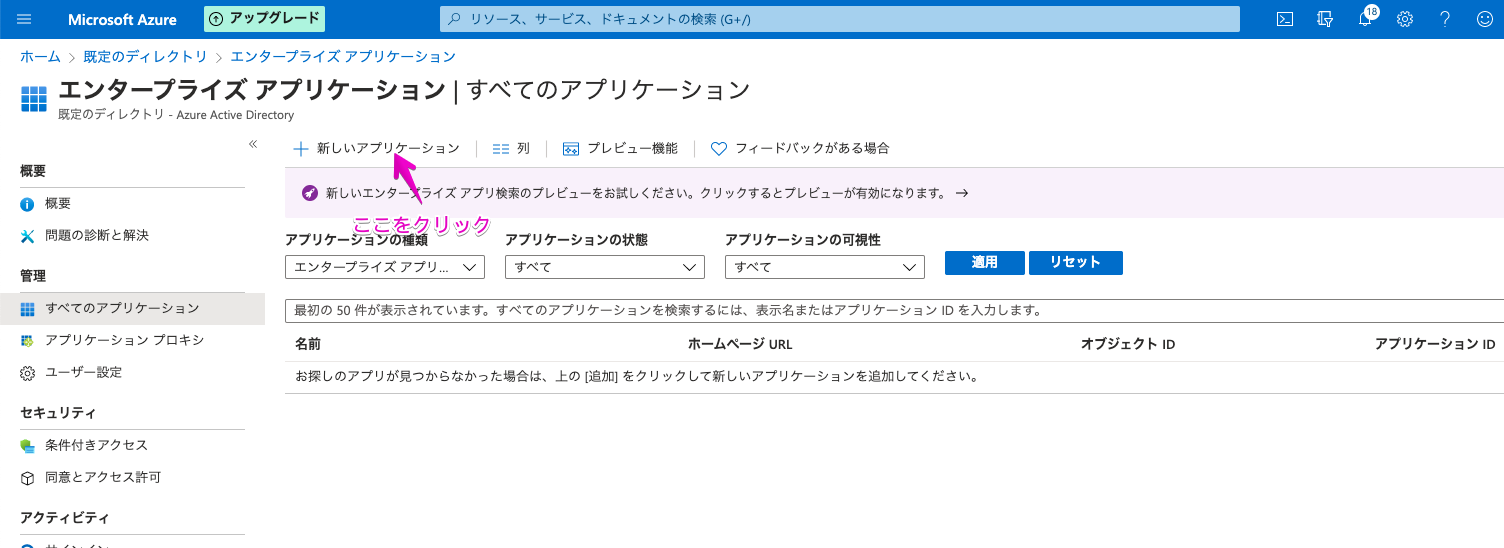This screenshot has height=548, width=1504.
Task: Go to エンタープライズ アプリケーション breadcrumb
Action: tap(343, 57)
